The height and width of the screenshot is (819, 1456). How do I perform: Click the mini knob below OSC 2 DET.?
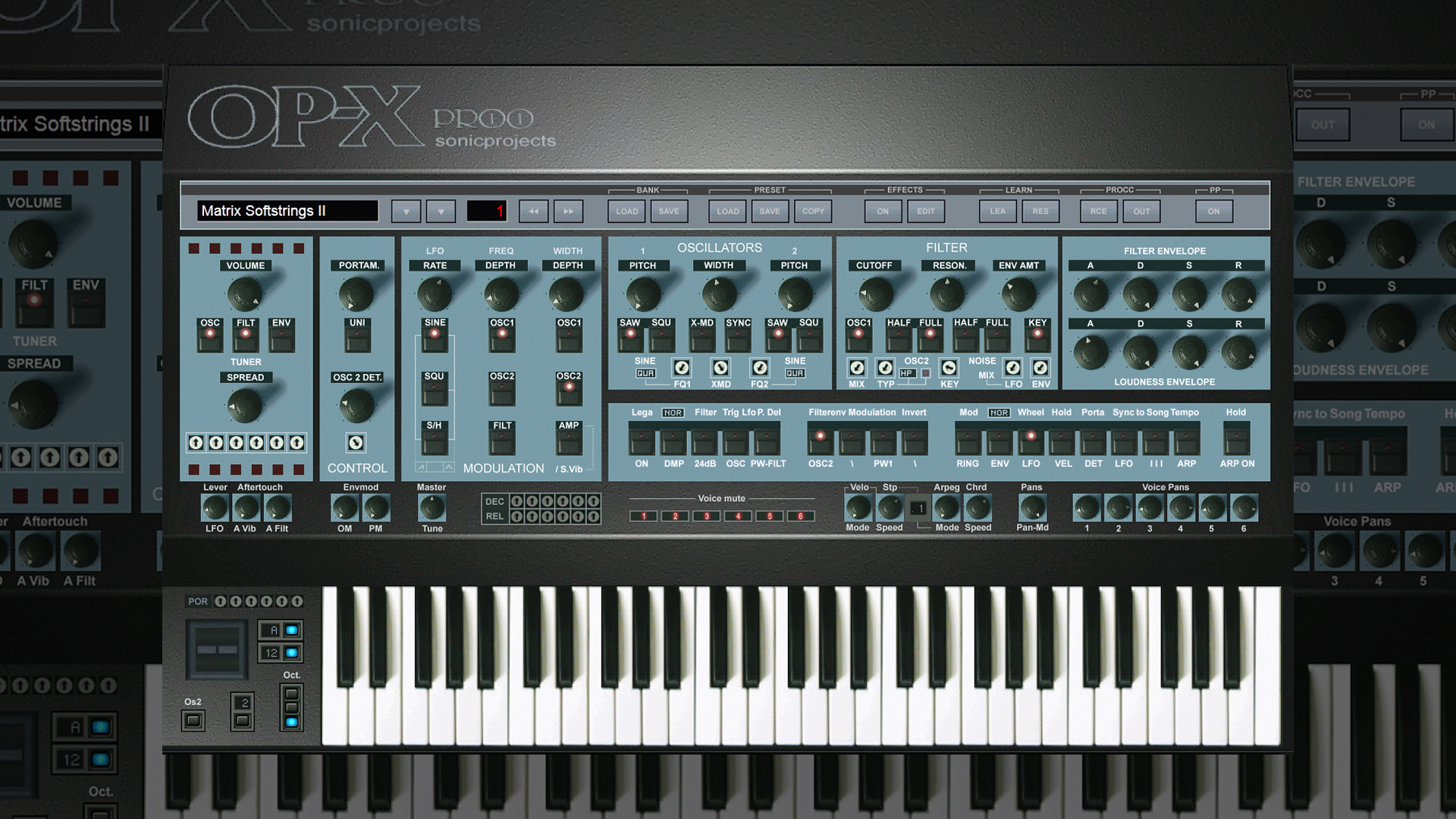[356, 442]
